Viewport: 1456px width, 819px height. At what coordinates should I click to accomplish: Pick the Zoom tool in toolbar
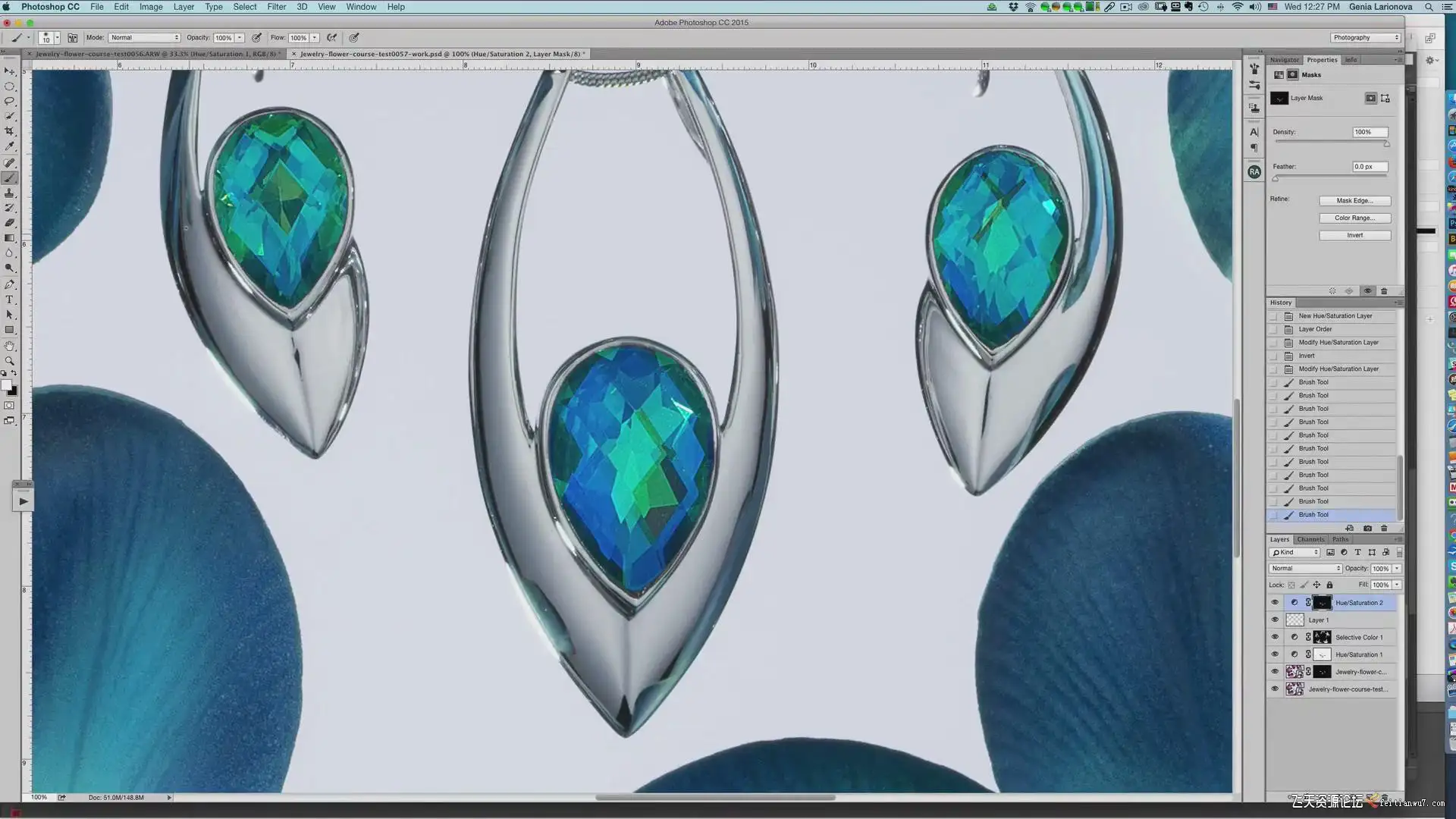pyautogui.click(x=10, y=360)
